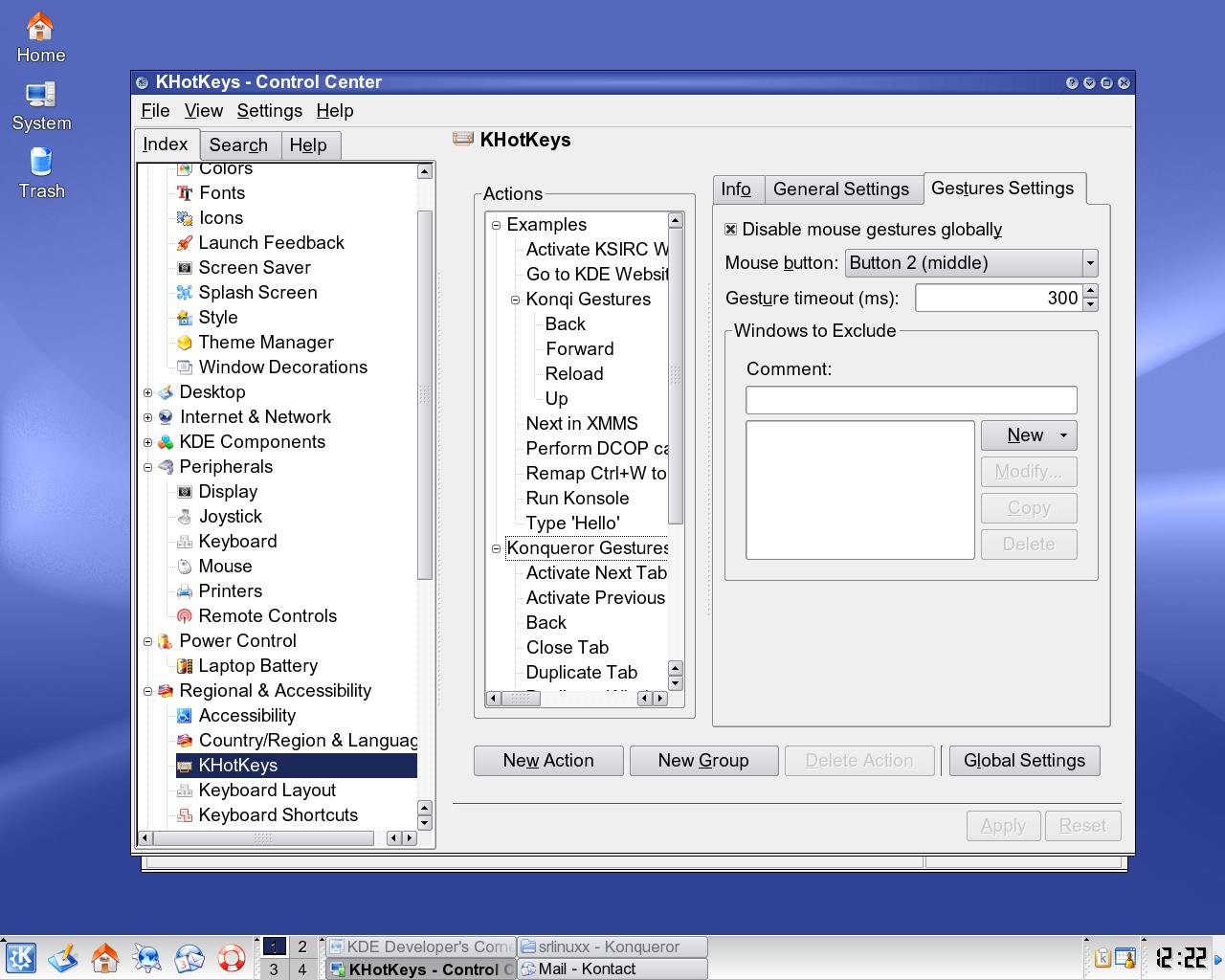Increase the Gesture timeout spinner value
1225x980 pixels.
point(1091,291)
